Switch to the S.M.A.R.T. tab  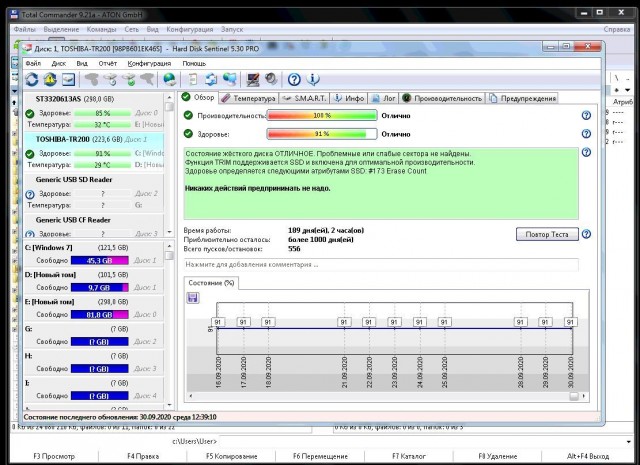tap(304, 98)
